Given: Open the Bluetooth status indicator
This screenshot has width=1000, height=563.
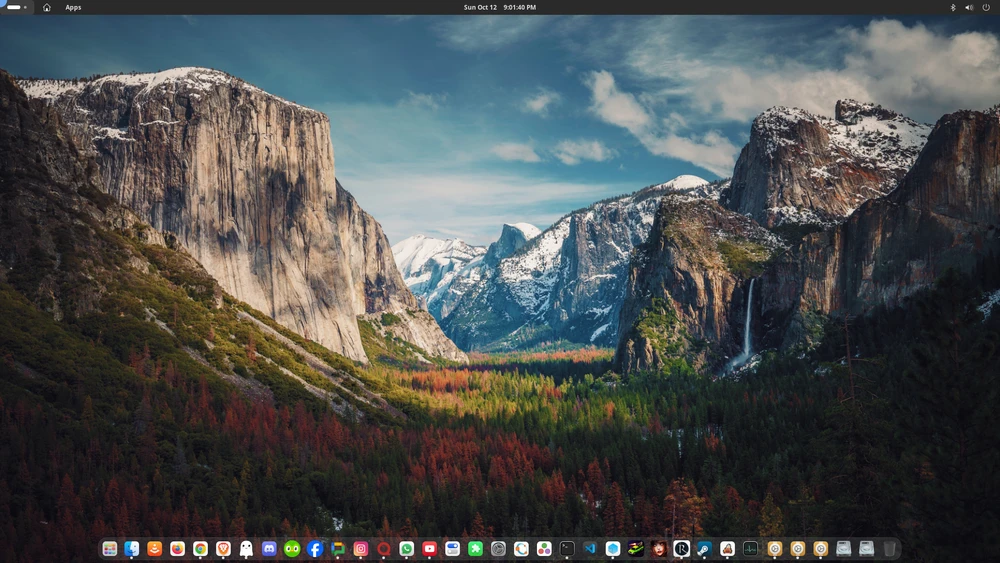Looking at the screenshot, I should 952,7.
